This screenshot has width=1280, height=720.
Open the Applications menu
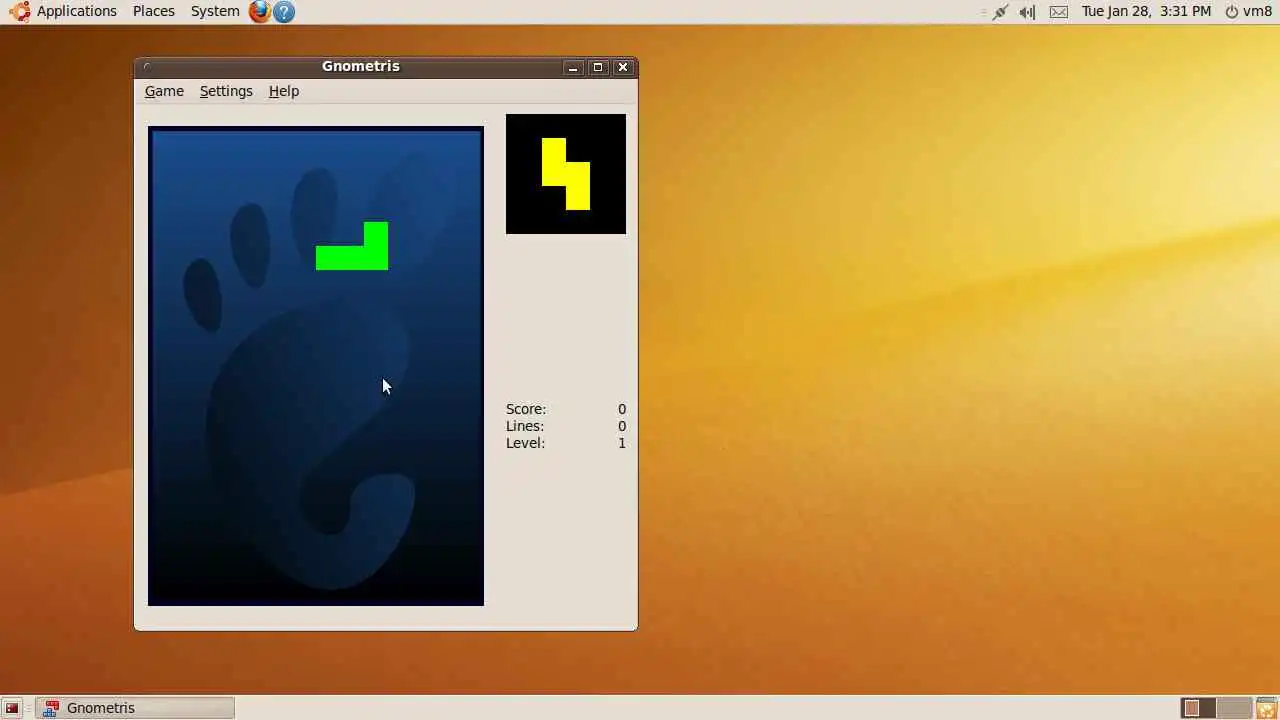(x=77, y=11)
